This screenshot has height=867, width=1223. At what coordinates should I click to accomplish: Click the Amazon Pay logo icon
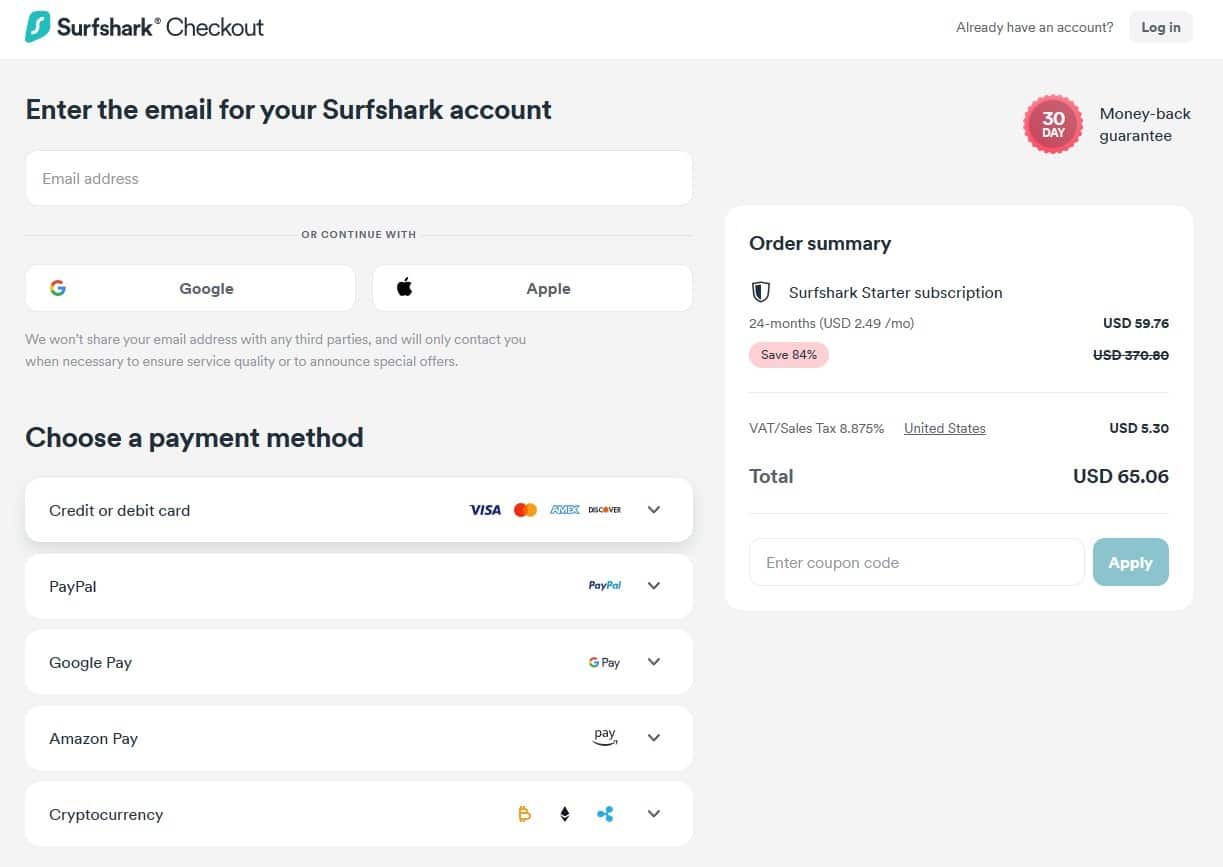coord(605,738)
